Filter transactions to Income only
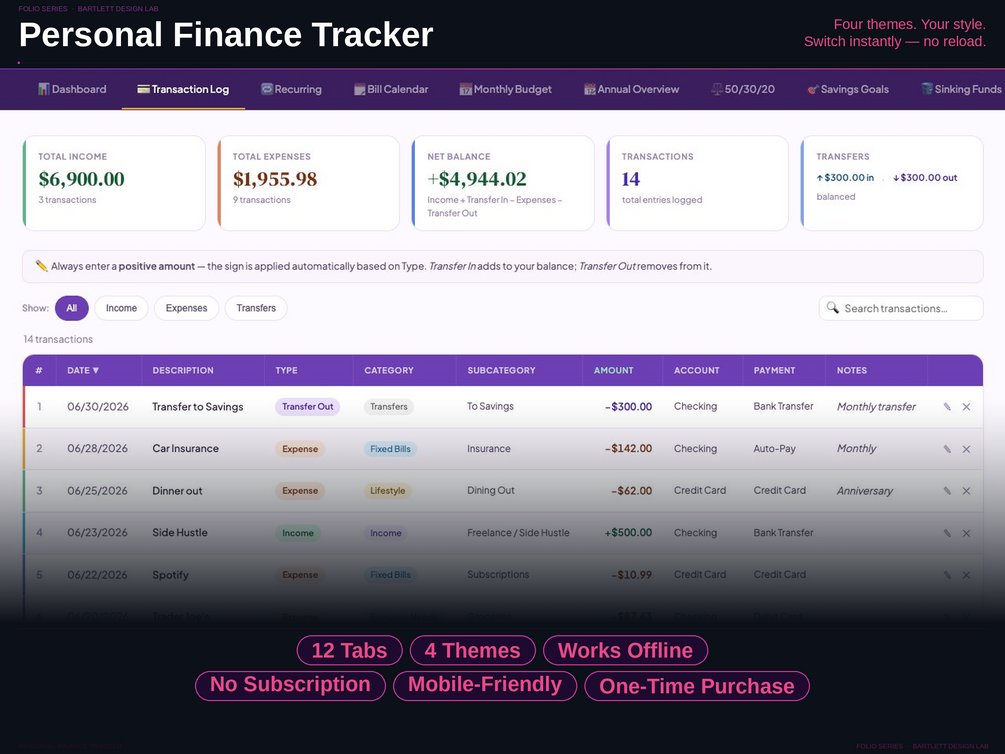The height and width of the screenshot is (754, 1005). 121,308
